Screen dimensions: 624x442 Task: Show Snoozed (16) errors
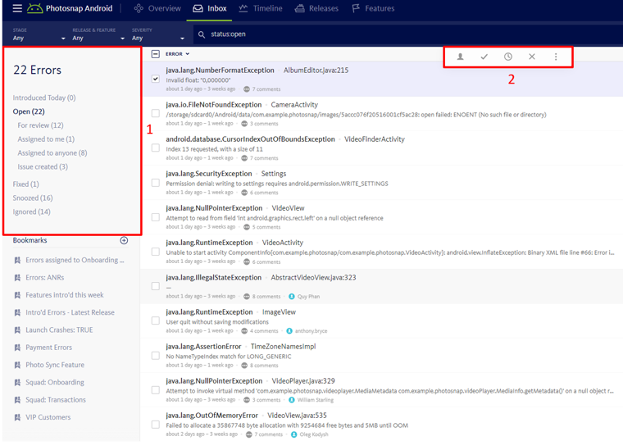(x=33, y=198)
